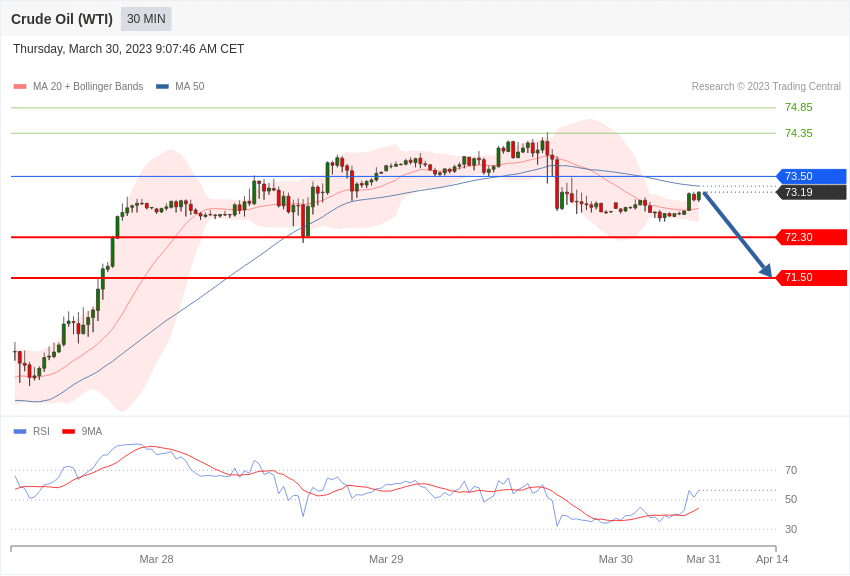The width and height of the screenshot is (850, 576).
Task: Click the 74.35 resistance level label
Action: point(799,133)
